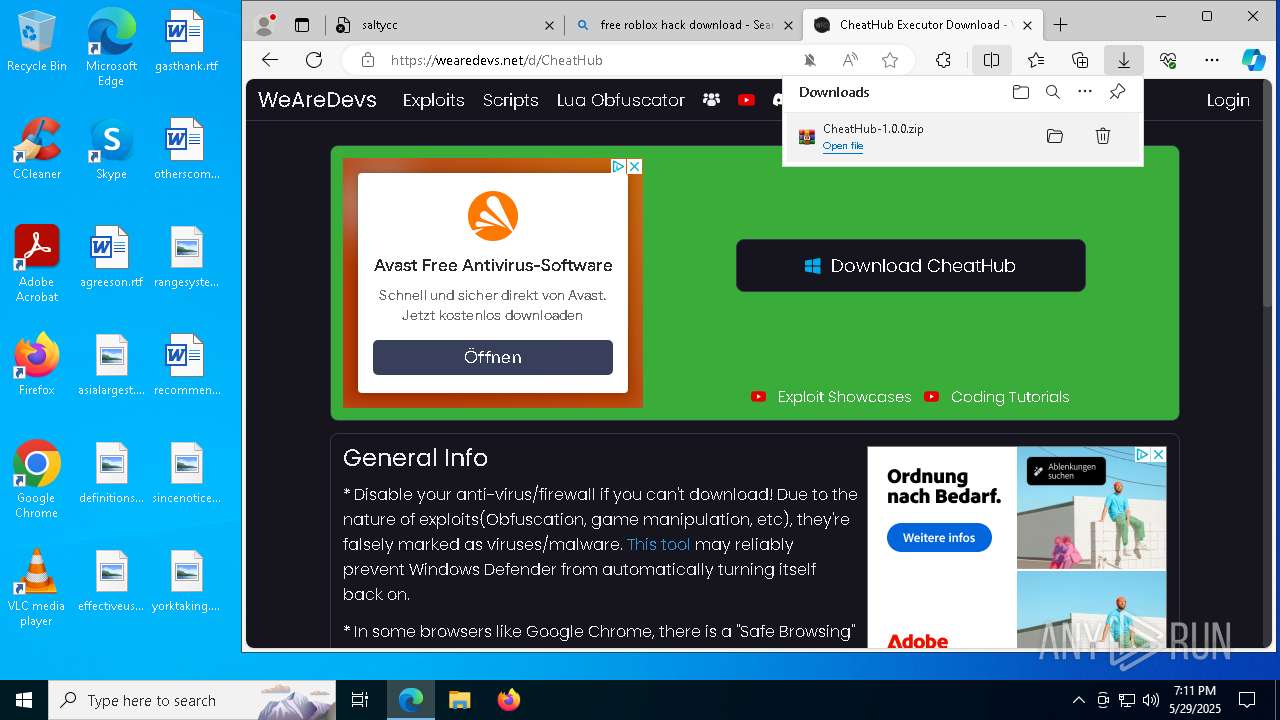Close the saltycc tab
The height and width of the screenshot is (720, 1280).
pos(549,25)
